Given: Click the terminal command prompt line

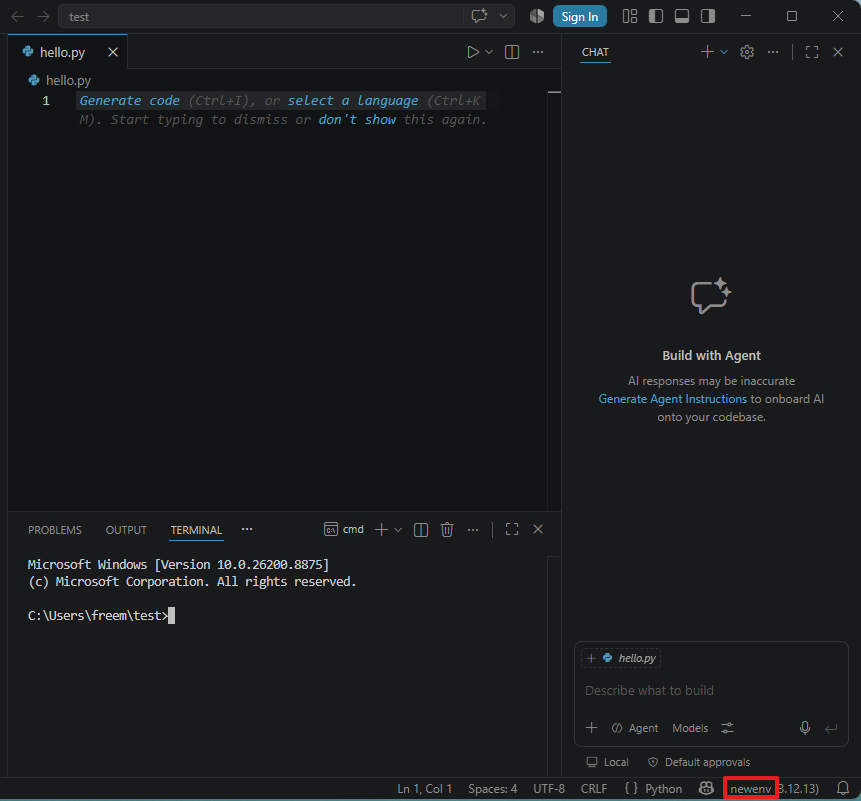Looking at the screenshot, I should coord(101,616).
